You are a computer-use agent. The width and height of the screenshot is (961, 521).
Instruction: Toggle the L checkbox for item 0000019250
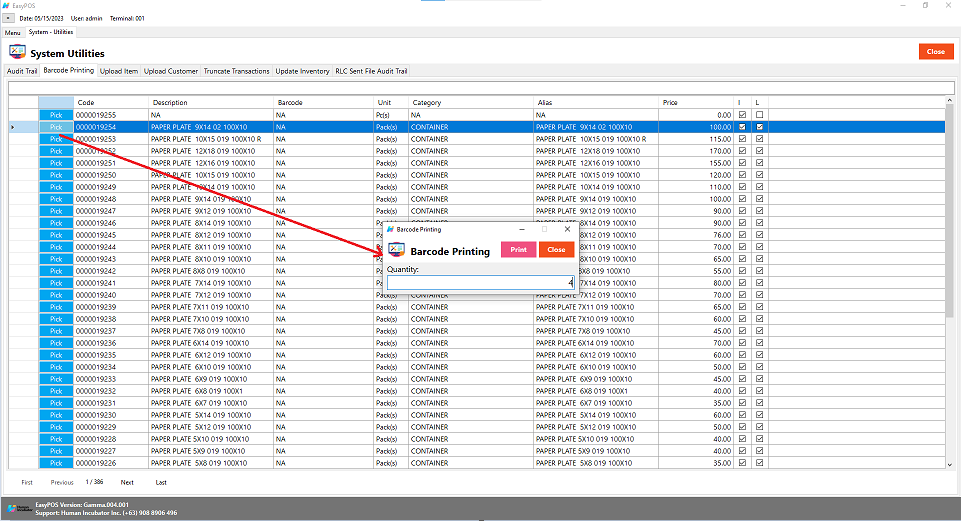759,175
